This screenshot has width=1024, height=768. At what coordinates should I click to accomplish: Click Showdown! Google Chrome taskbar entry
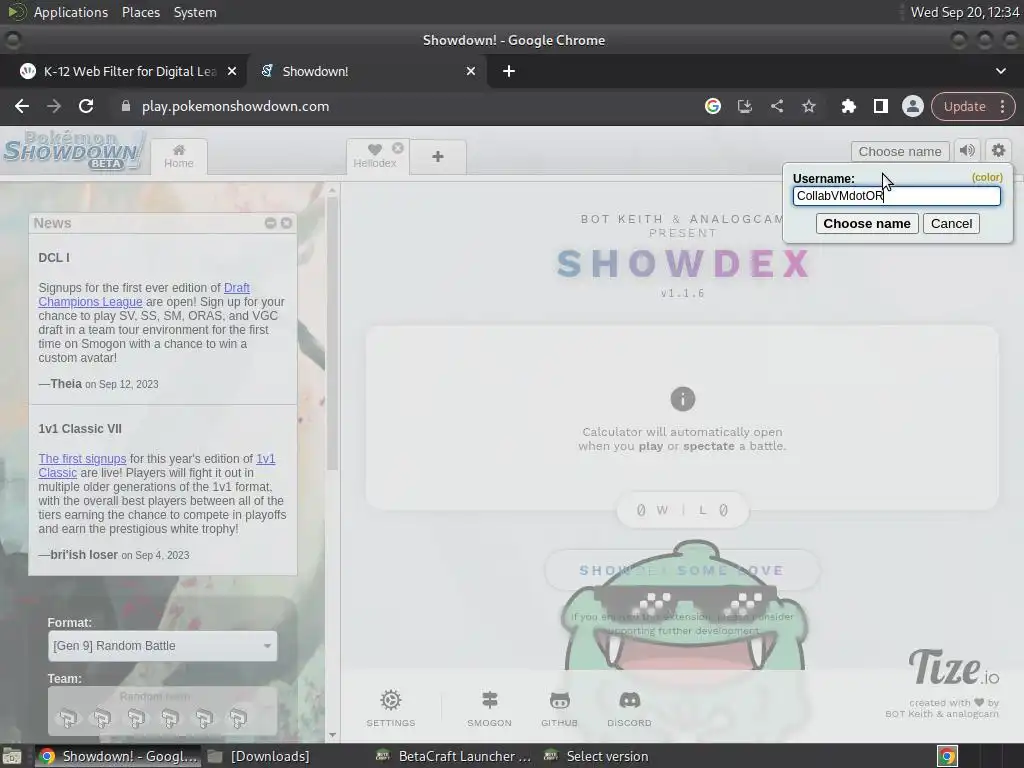pyautogui.click(x=119, y=756)
